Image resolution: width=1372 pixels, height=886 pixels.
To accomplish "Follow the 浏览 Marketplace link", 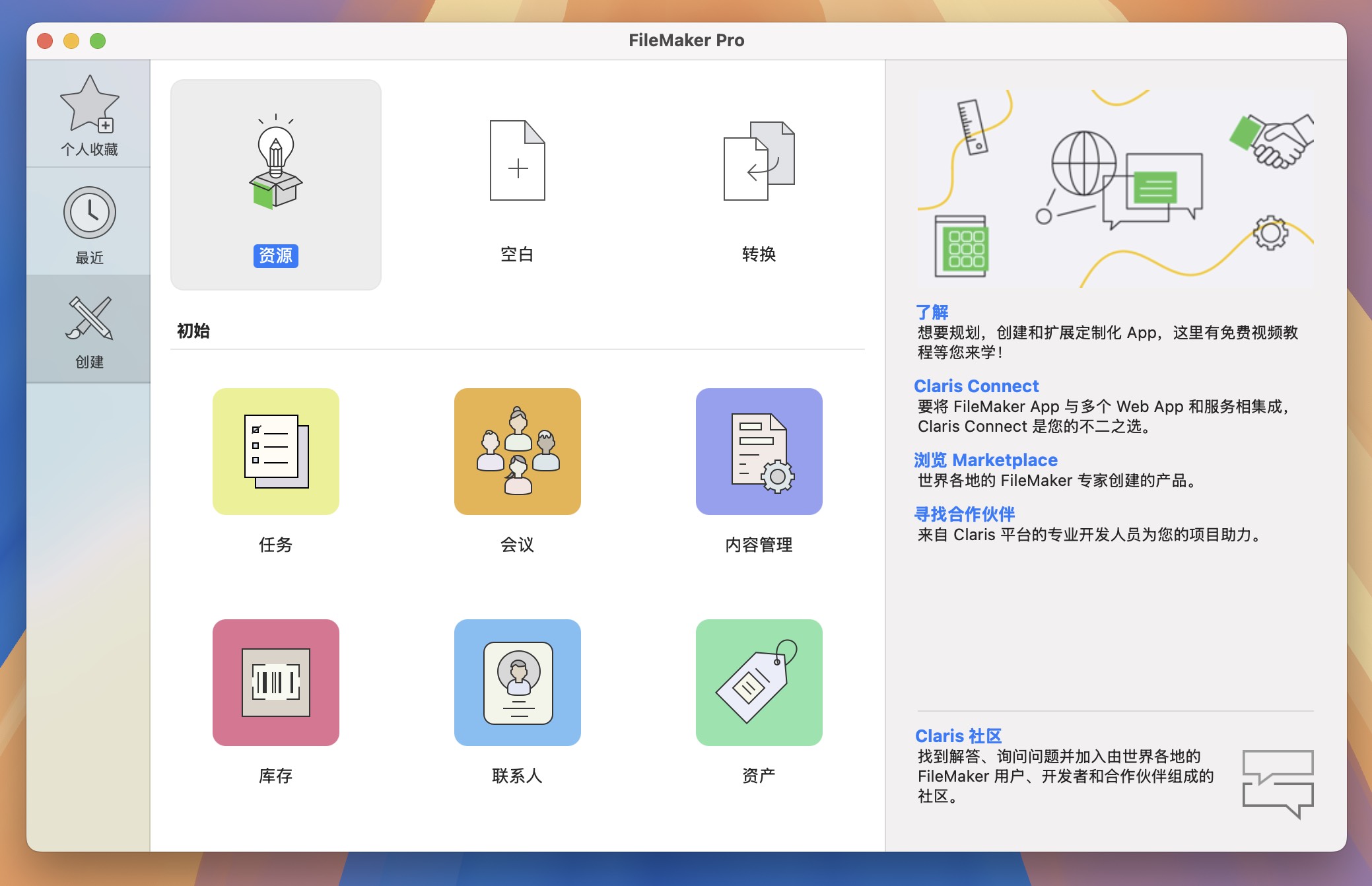I will click(x=986, y=460).
